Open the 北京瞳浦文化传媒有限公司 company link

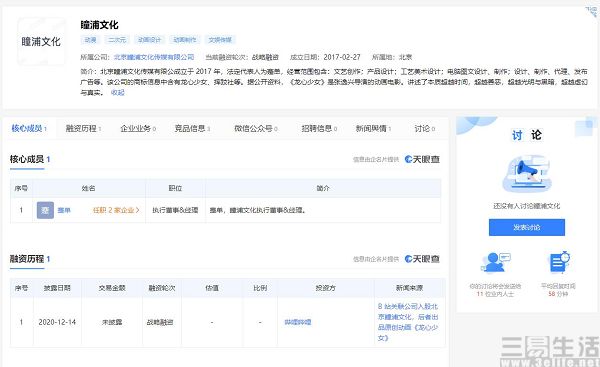(154, 57)
